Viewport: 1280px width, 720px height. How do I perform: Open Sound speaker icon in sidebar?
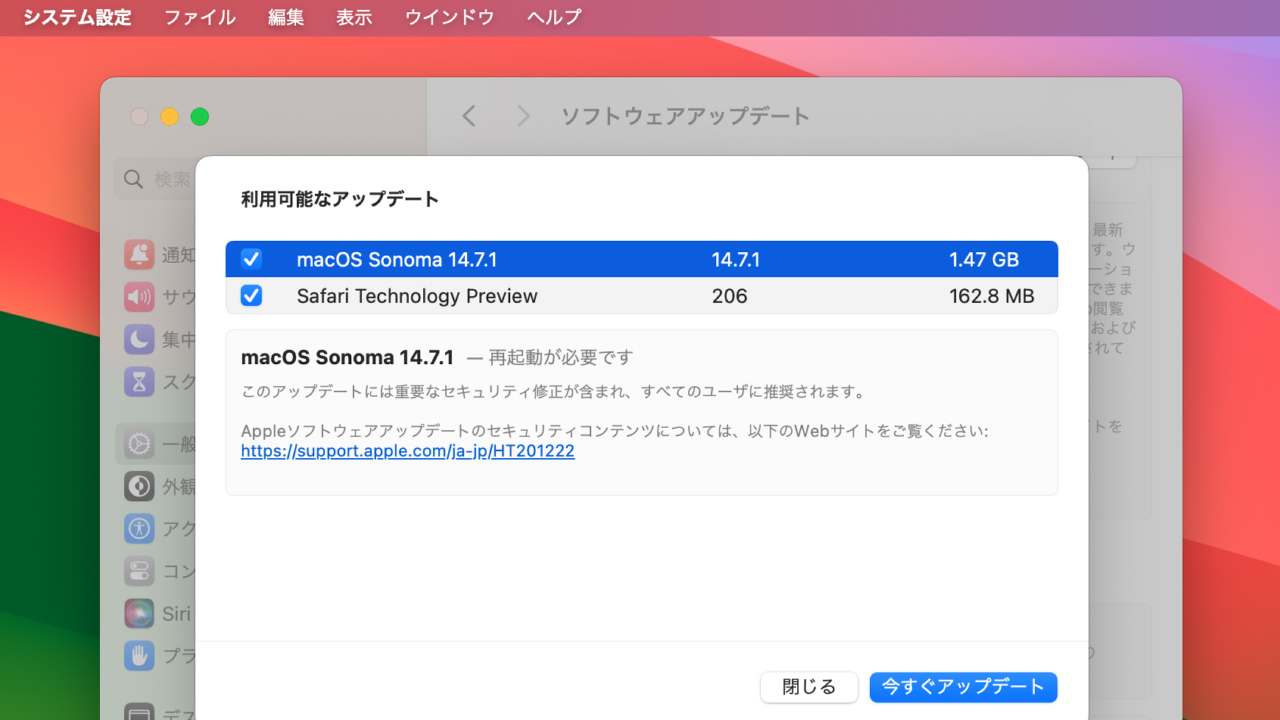139,296
